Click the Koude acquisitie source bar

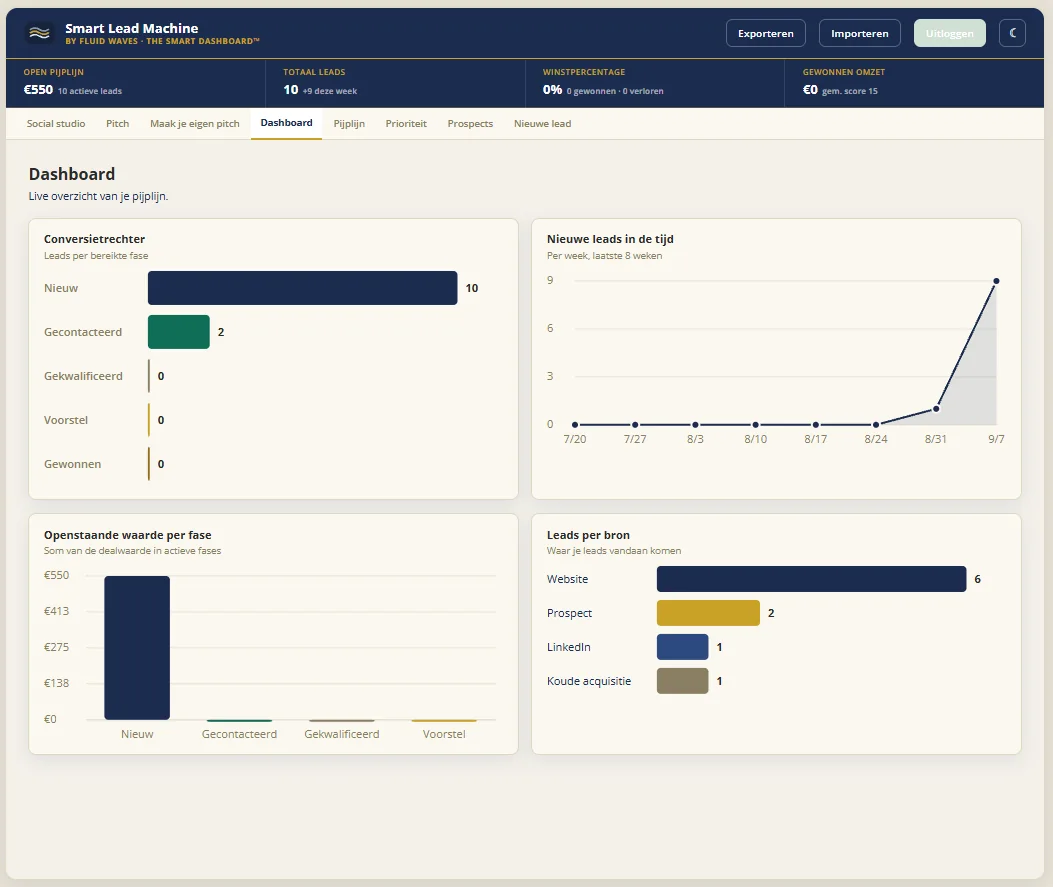click(x=682, y=681)
